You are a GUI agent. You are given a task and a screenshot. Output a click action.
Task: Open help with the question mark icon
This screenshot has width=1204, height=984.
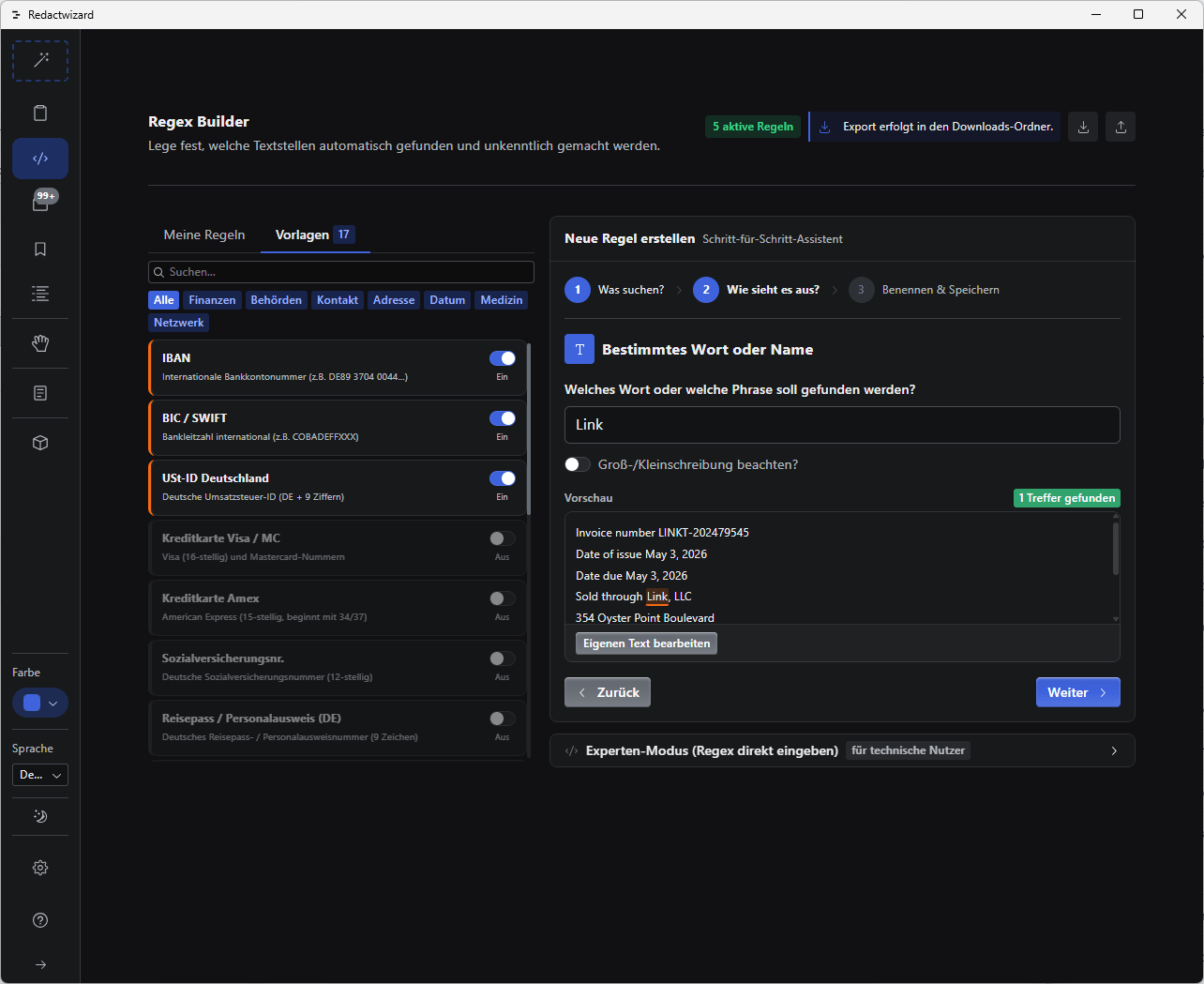coord(40,920)
